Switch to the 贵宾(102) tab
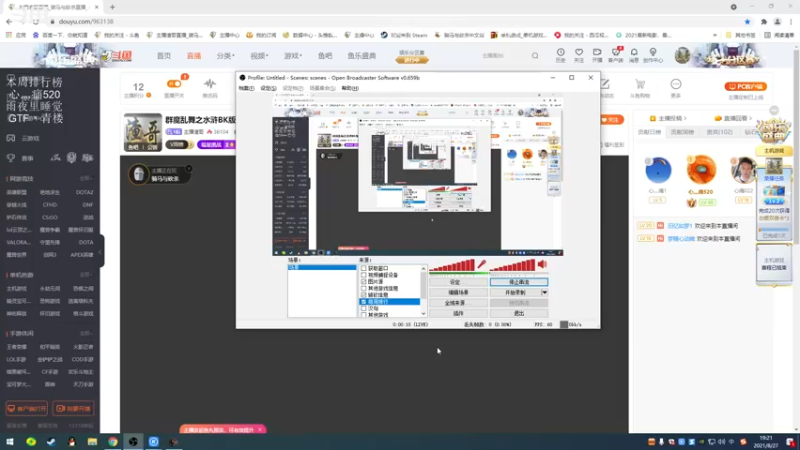The image size is (800, 450). tap(719, 132)
